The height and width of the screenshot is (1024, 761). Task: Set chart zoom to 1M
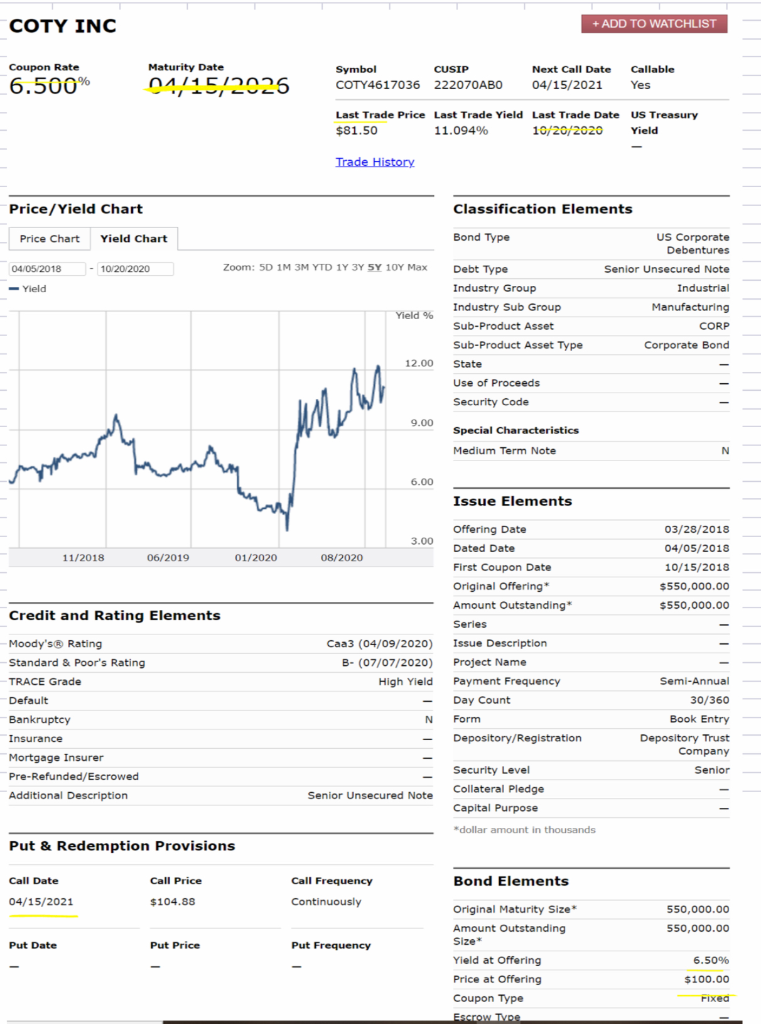tap(283, 268)
